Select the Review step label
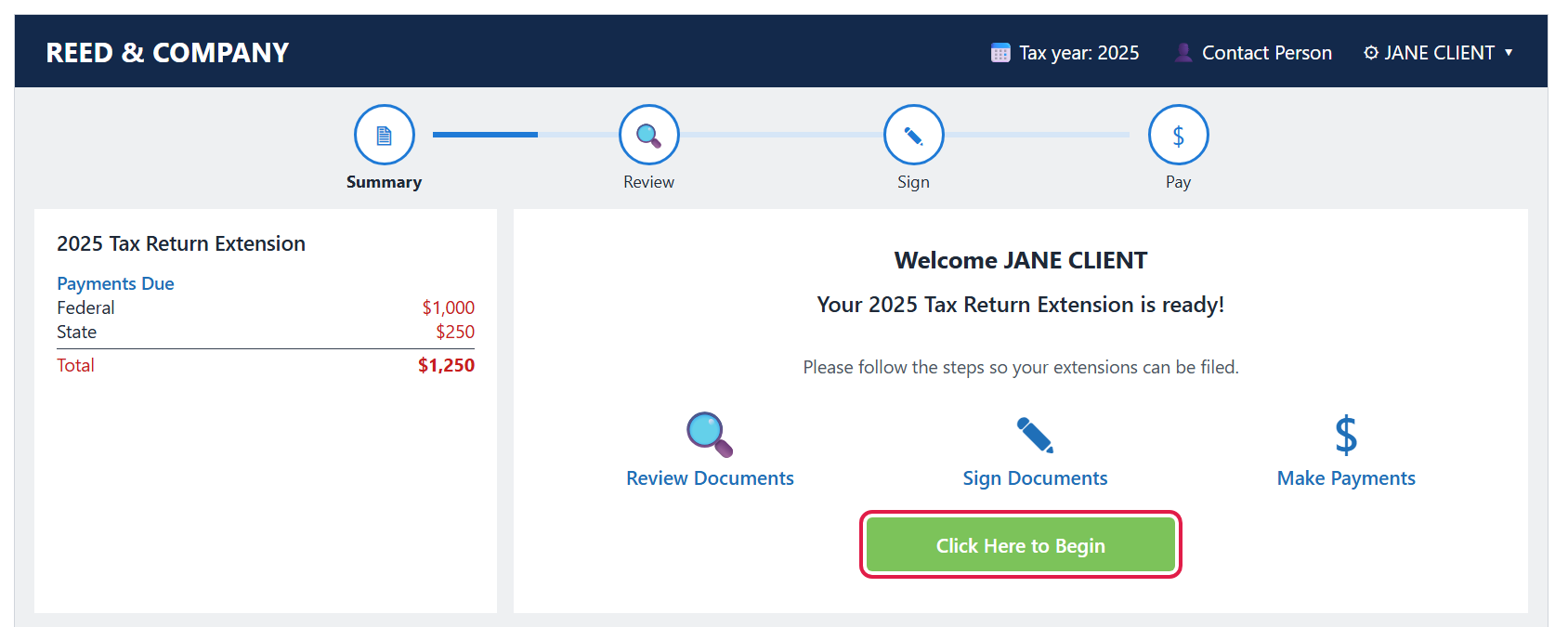The image size is (1568, 627). click(648, 182)
